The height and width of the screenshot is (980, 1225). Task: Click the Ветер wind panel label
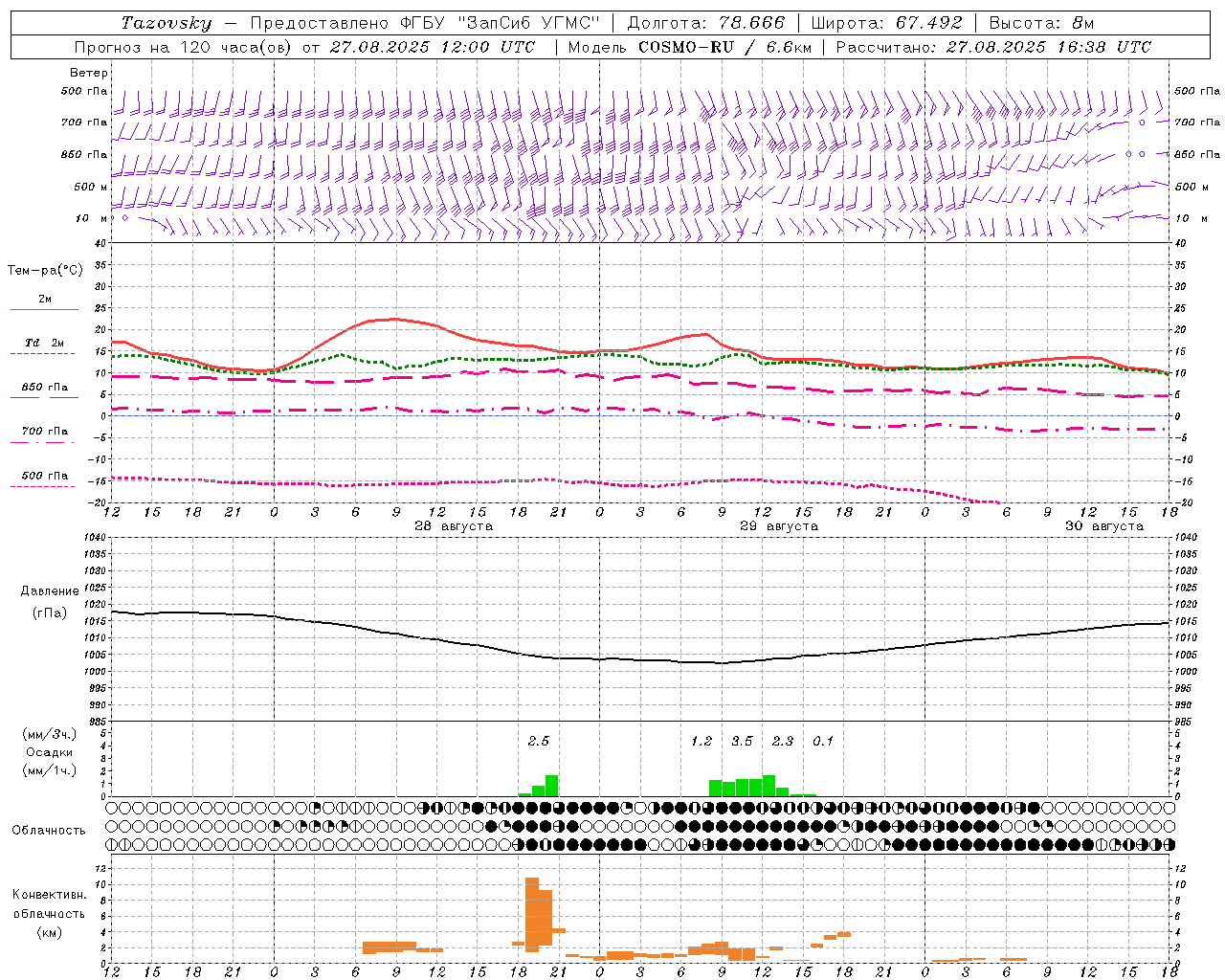click(89, 73)
